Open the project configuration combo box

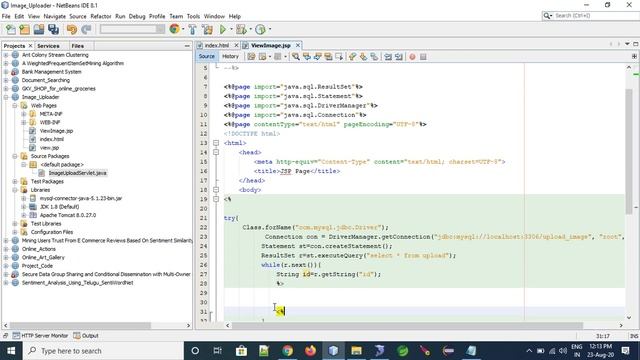132,29
